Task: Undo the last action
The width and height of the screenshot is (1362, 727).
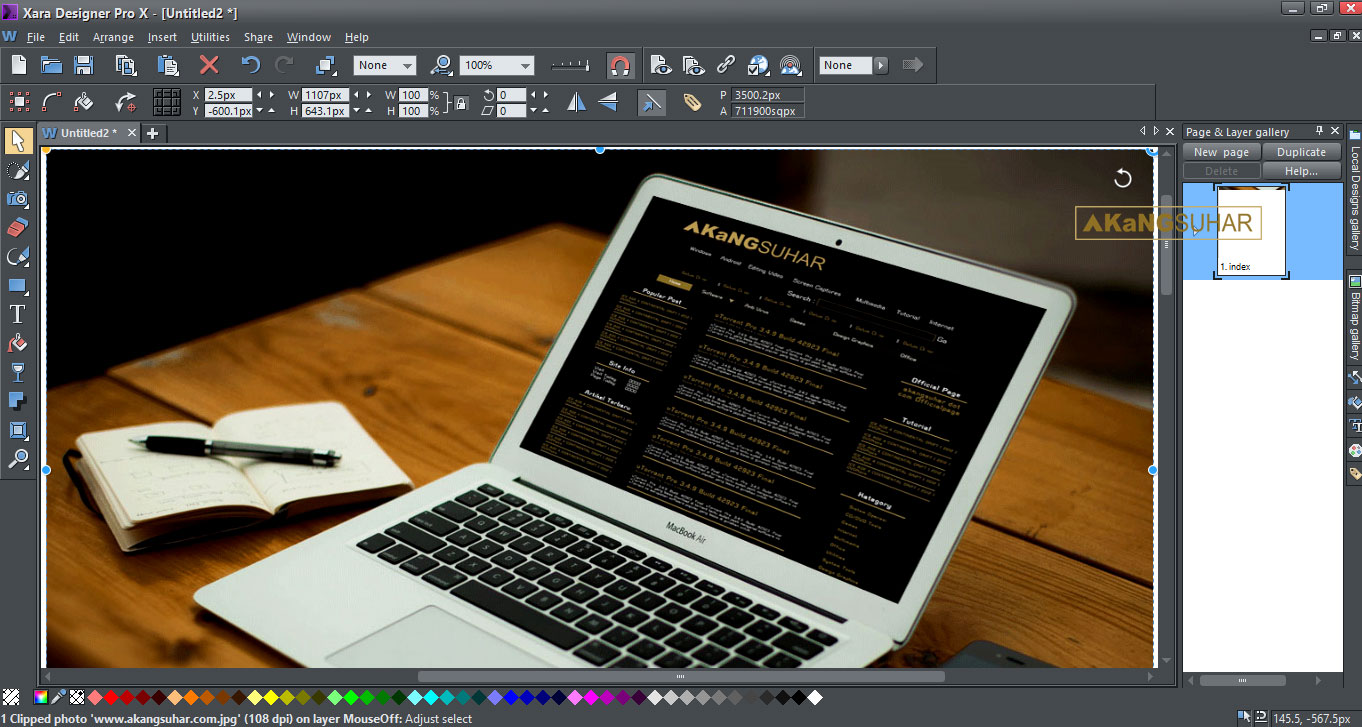Action: 251,65
